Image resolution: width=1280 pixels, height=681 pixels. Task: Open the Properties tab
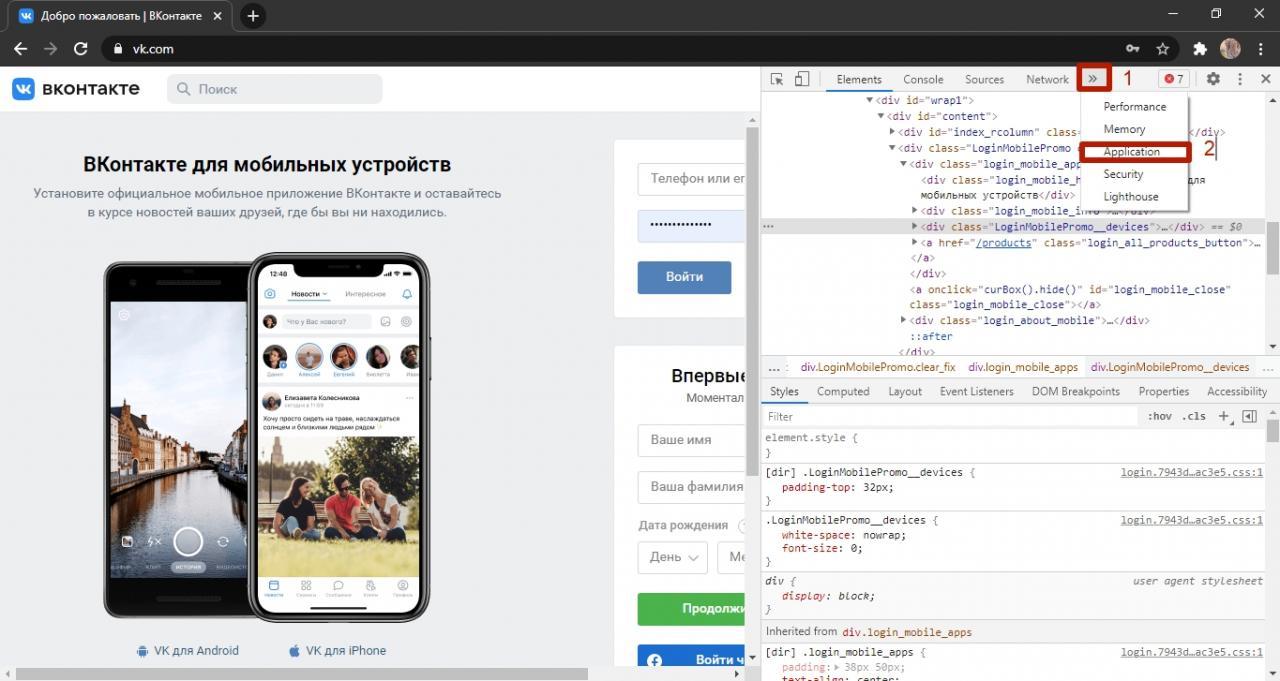click(x=1163, y=391)
